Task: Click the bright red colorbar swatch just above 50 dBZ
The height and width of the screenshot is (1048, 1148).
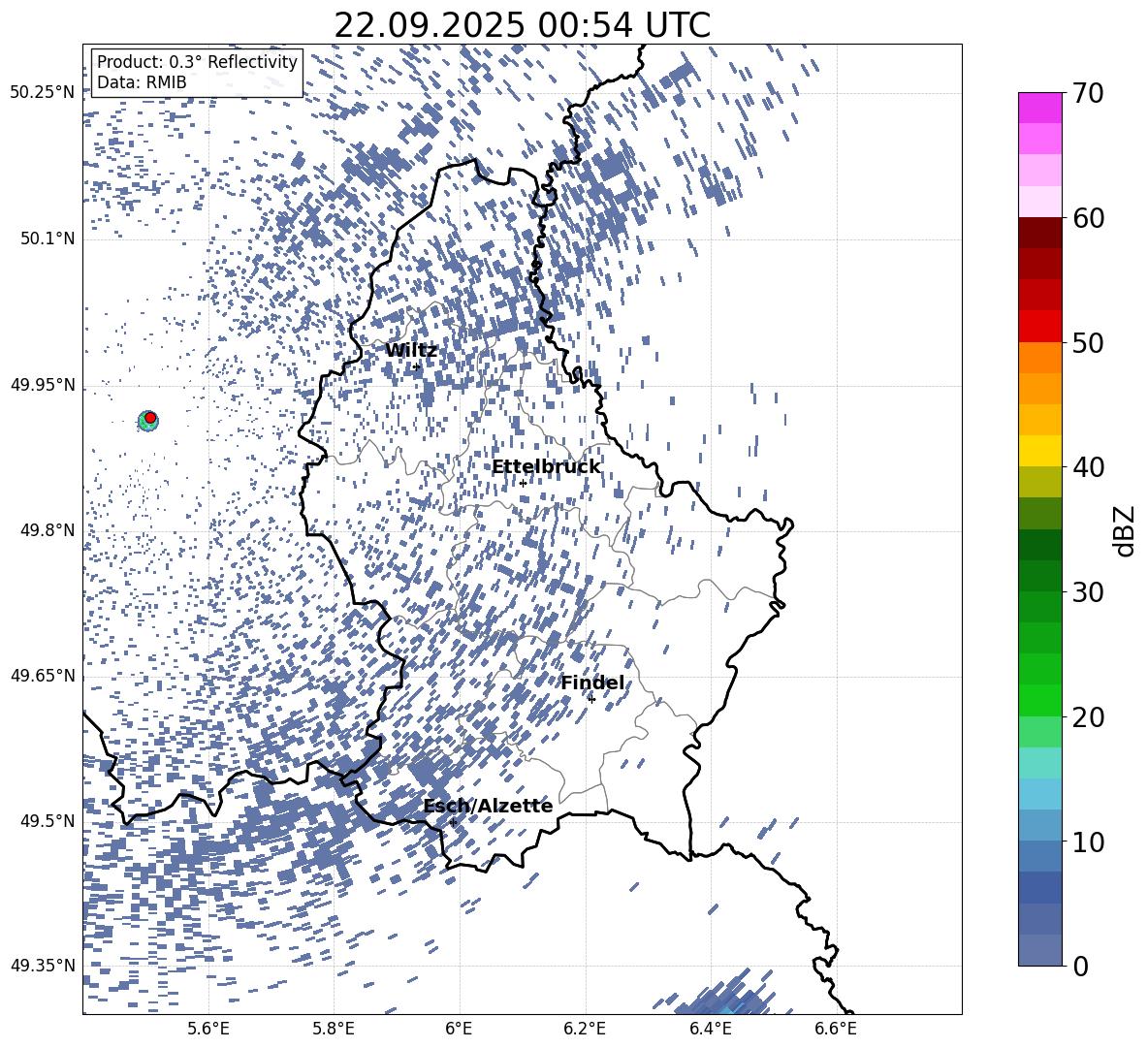Action: 1039,327
